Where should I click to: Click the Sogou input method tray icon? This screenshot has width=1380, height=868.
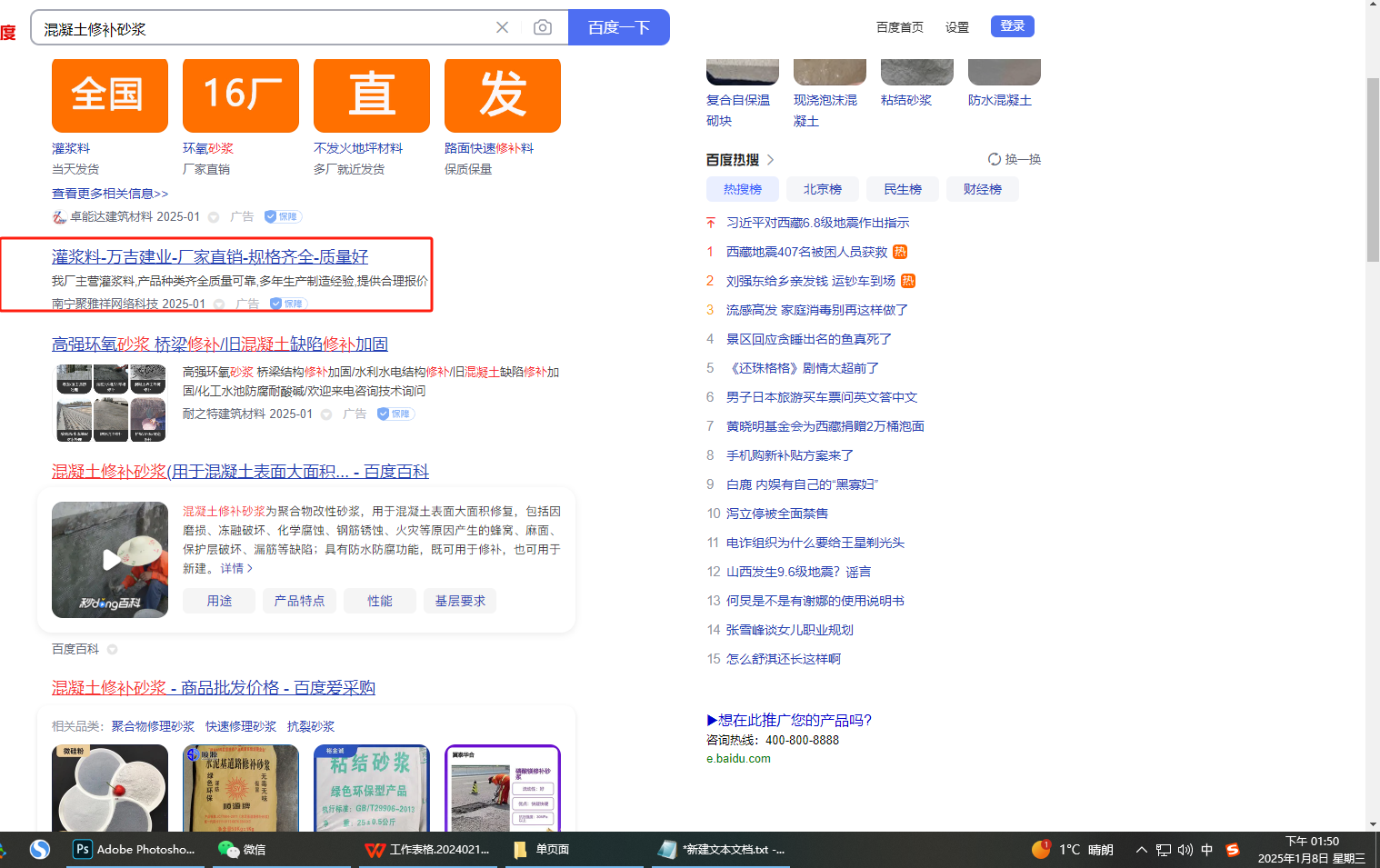coord(1233,850)
